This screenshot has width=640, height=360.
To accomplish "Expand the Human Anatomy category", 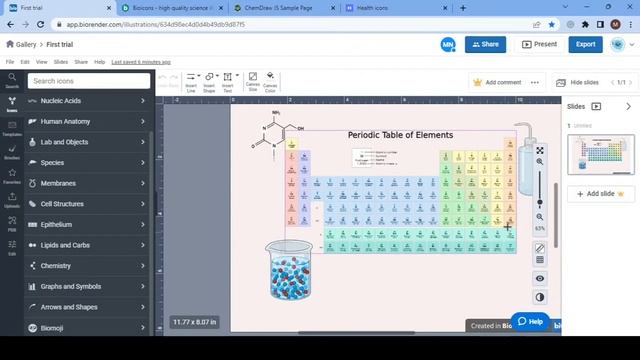I will 87,121.
